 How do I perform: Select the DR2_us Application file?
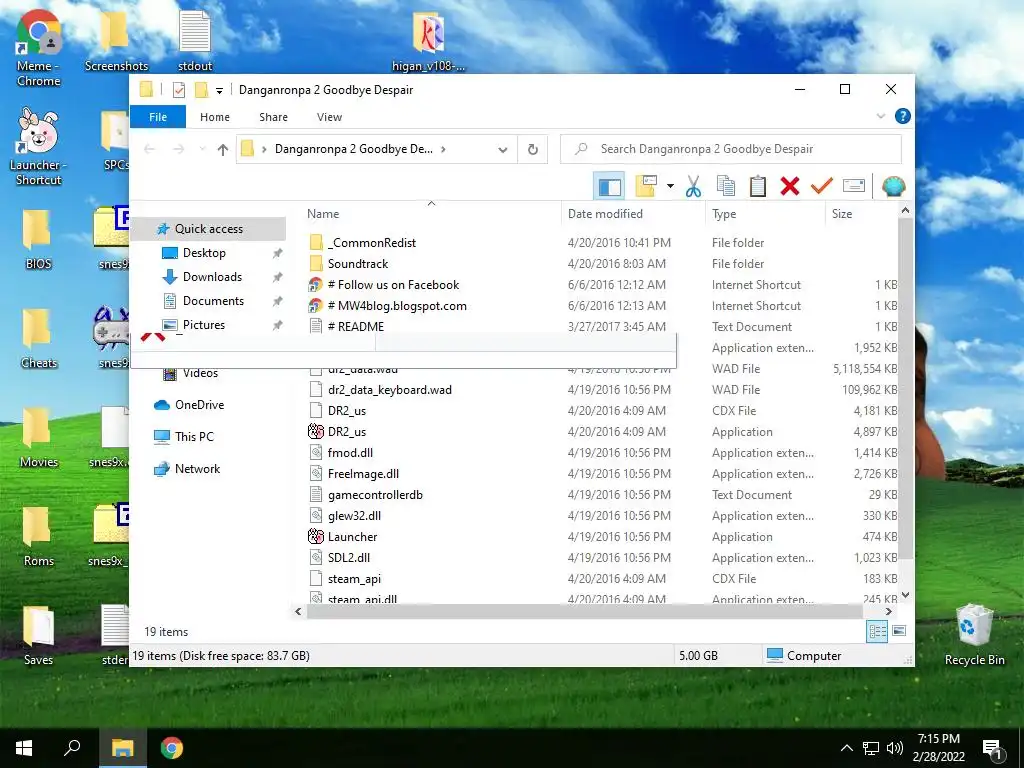(x=347, y=432)
